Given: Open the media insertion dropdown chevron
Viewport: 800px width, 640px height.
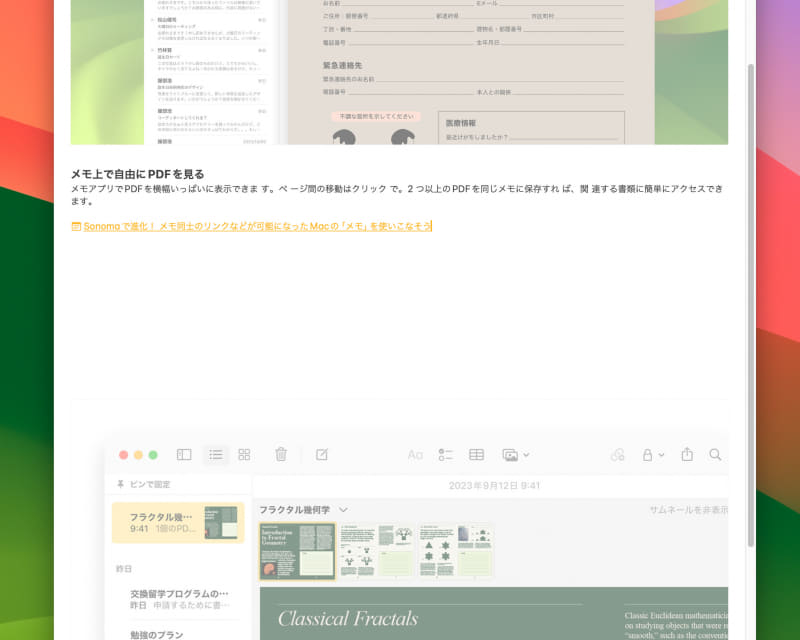Looking at the screenshot, I should (528, 455).
